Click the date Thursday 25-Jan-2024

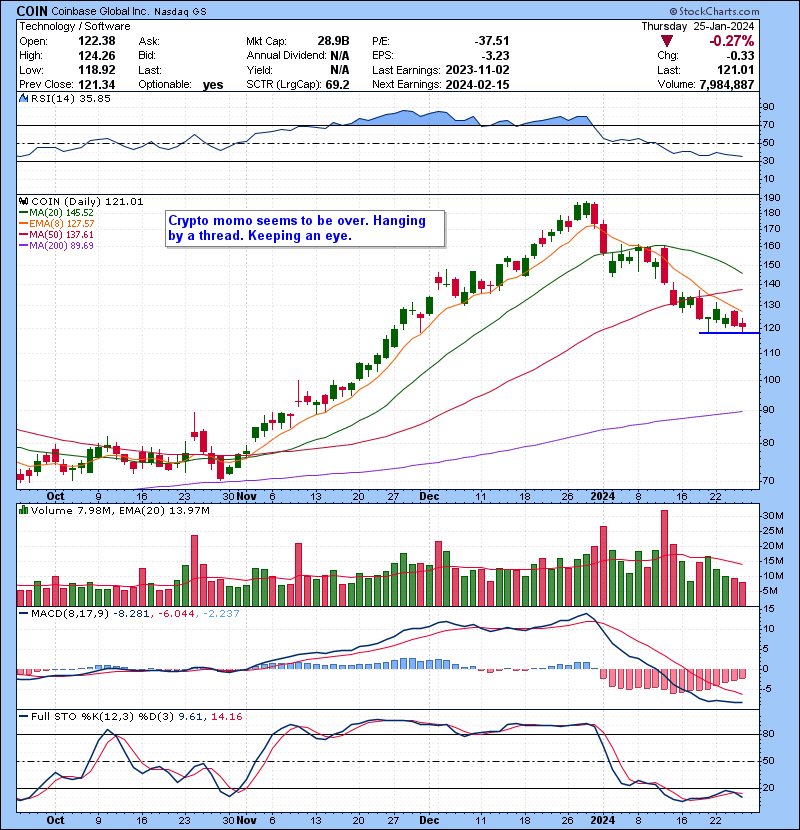[x=697, y=26]
